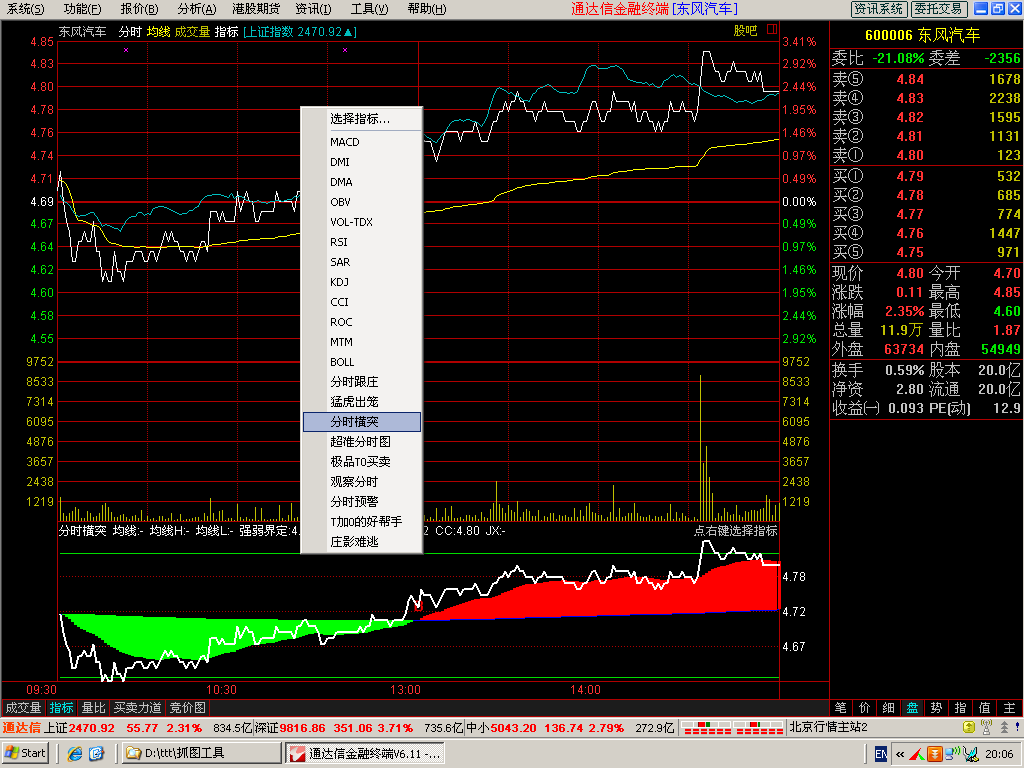Image resolution: width=1024 pixels, height=768 pixels.
Task: Select 盘 tab in quote panel
Action: click(x=912, y=708)
